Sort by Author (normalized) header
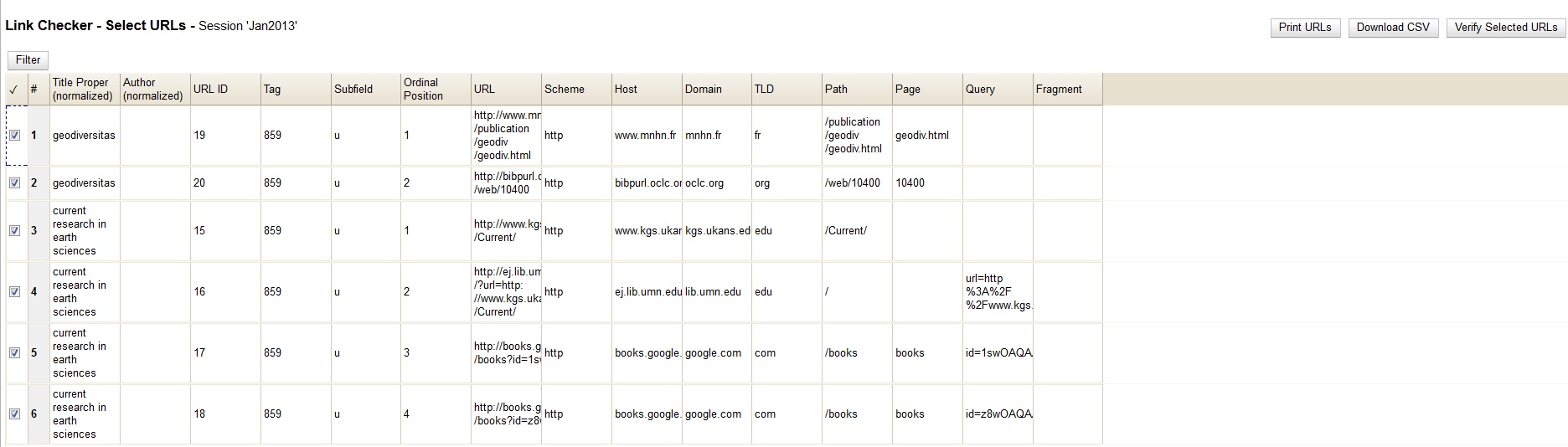 pyautogui.click(x=155, y=90)
